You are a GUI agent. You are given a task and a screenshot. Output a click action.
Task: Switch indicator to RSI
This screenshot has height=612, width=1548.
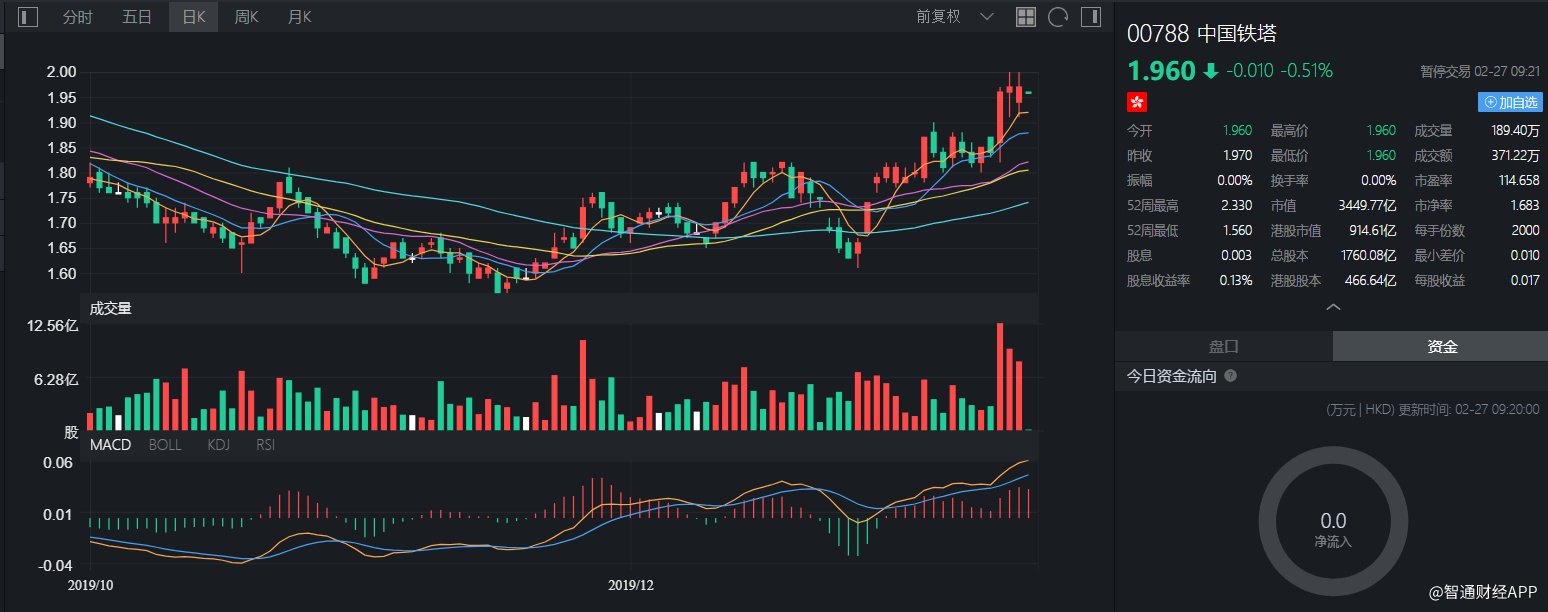265,444
